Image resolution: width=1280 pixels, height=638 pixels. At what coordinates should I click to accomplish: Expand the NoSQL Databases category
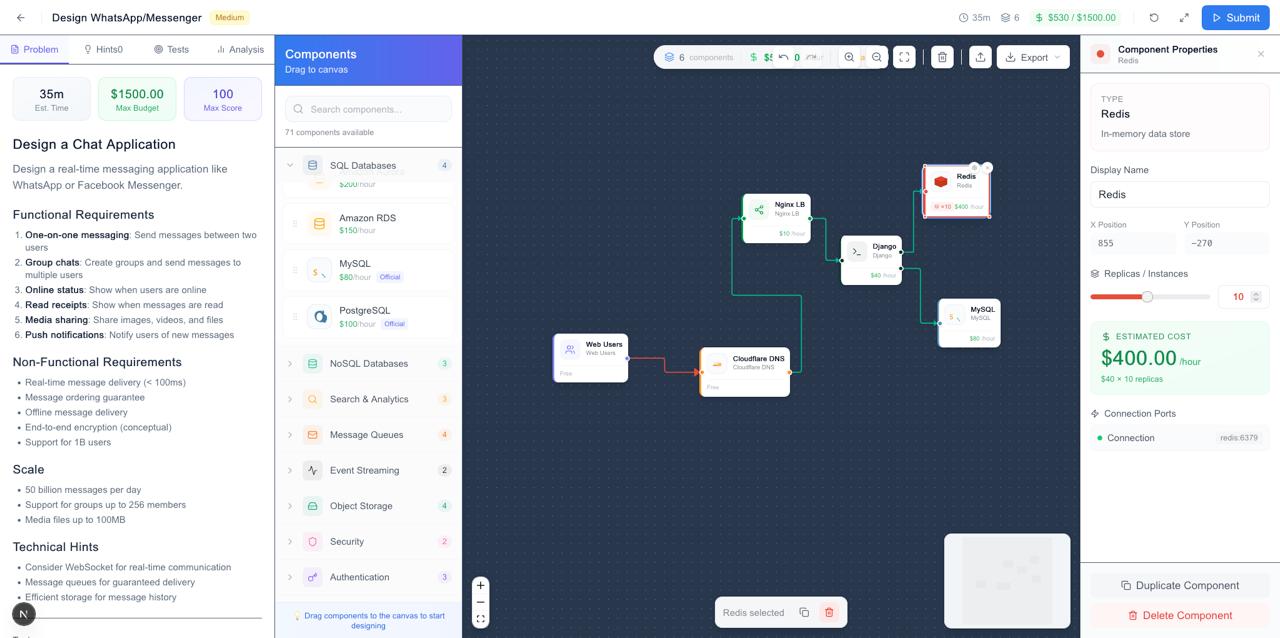368,364
